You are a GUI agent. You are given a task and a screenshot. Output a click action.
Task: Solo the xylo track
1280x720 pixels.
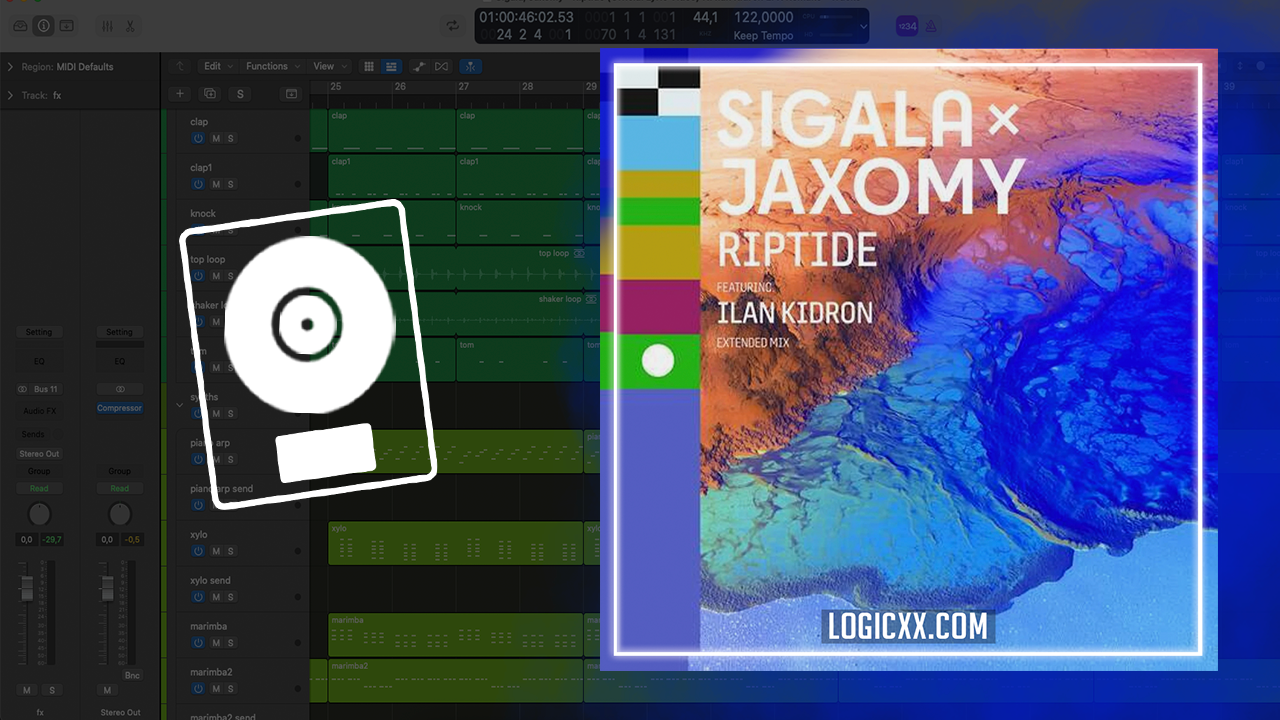click(x=230, y=551)
